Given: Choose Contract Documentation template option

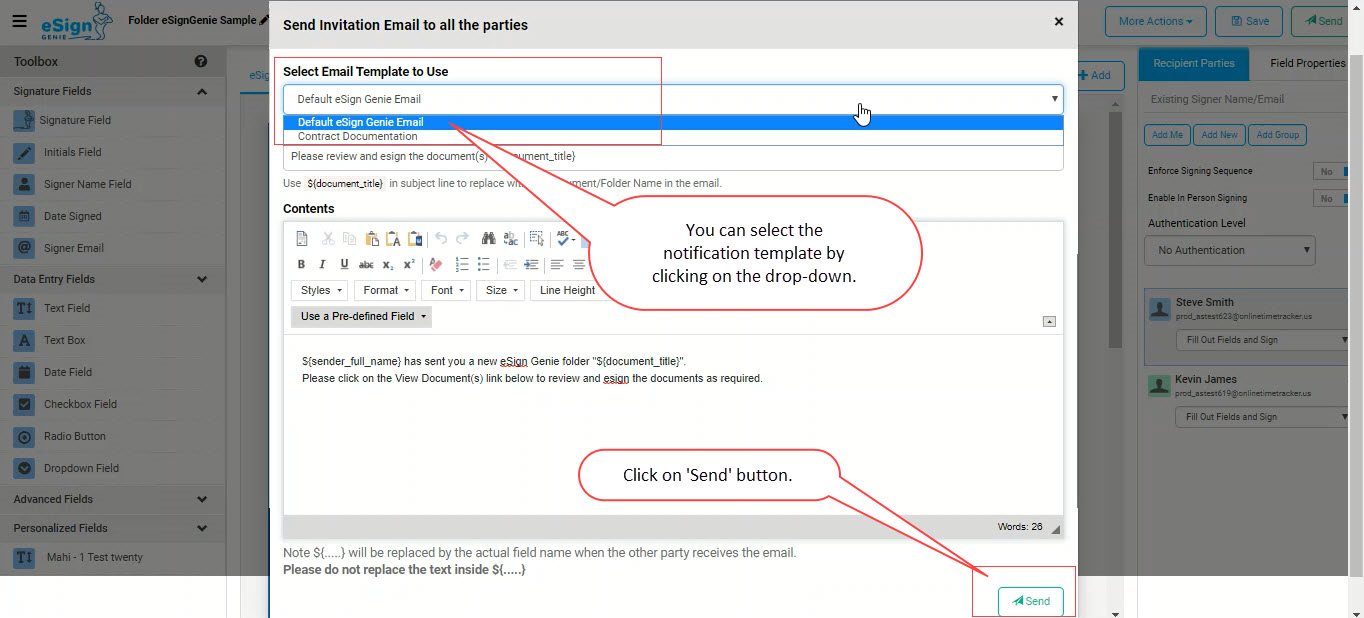Looking at the screenshot, I should point(673,136).
